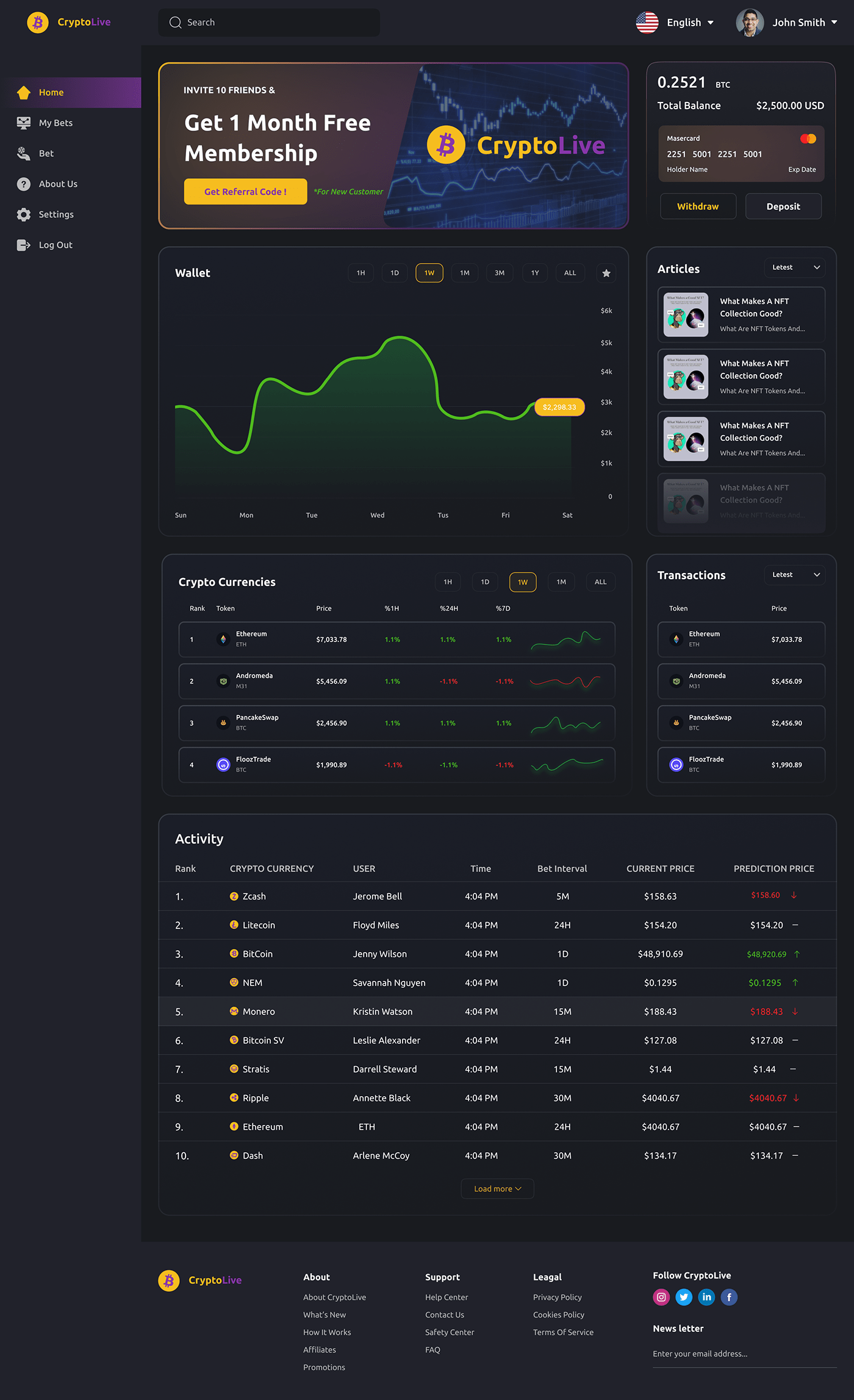The image size is (854, 1400).
Task: Click the Instagram icon in footer
Action: (x=661, y=1297)
